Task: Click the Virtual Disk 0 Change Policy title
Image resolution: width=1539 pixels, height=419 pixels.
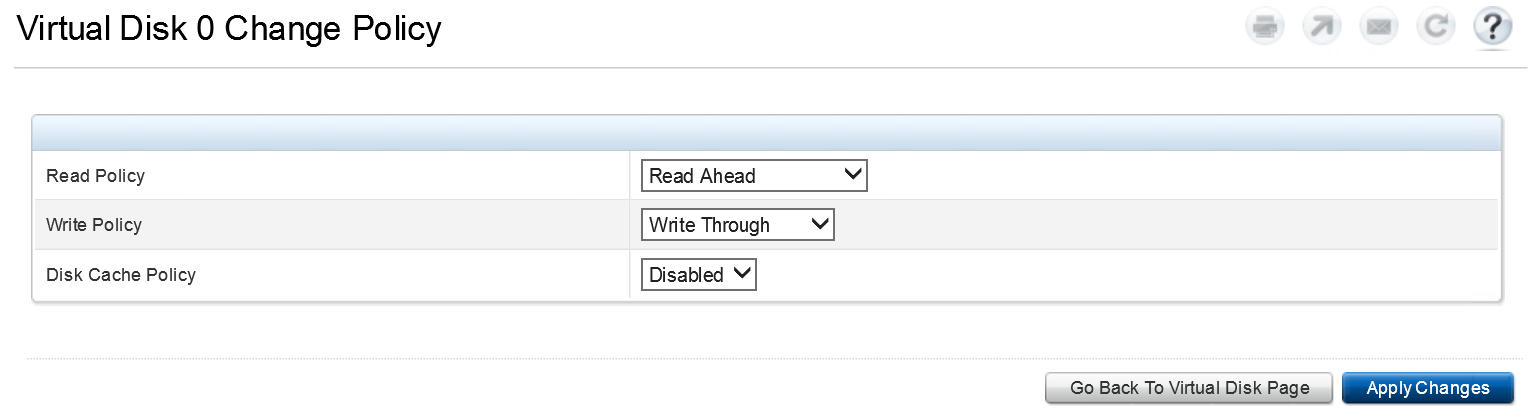Action: [x=229, y=29]
